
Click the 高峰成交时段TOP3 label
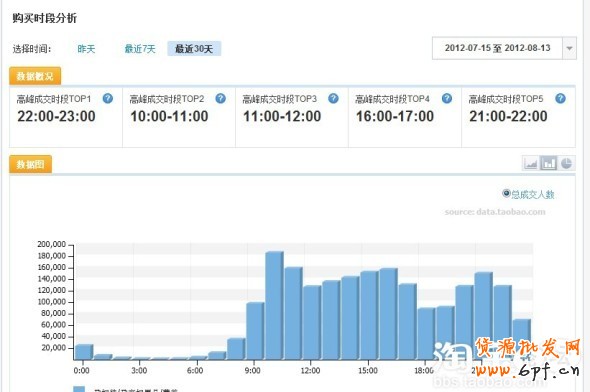tap(280, 99)
